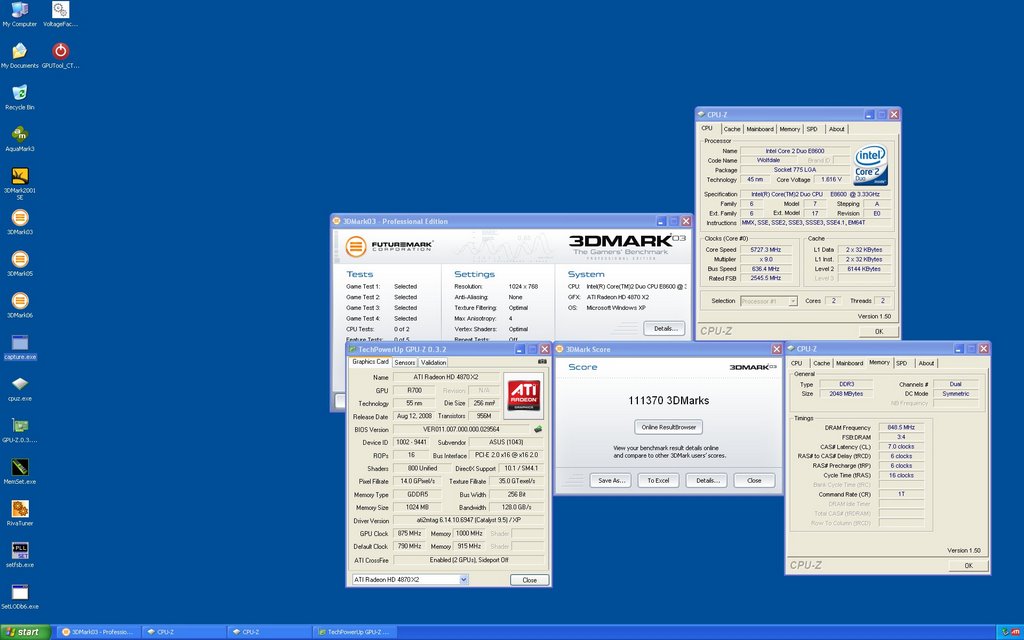Open Mainboard tab in top CPU-Z window
Image resolution: width=1024 pixels, height=640 pixels.
[x=760, y=129]
